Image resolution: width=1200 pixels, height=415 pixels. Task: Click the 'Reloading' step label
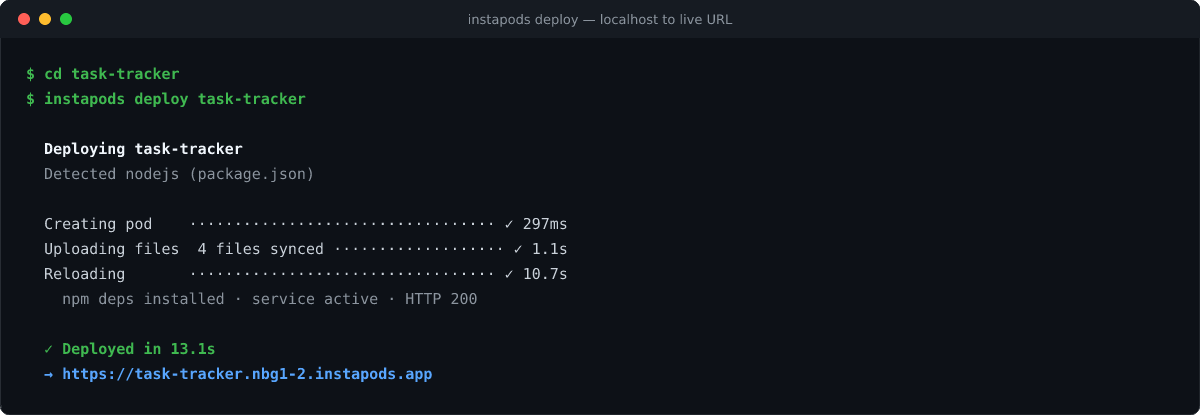tap(85, 274)
